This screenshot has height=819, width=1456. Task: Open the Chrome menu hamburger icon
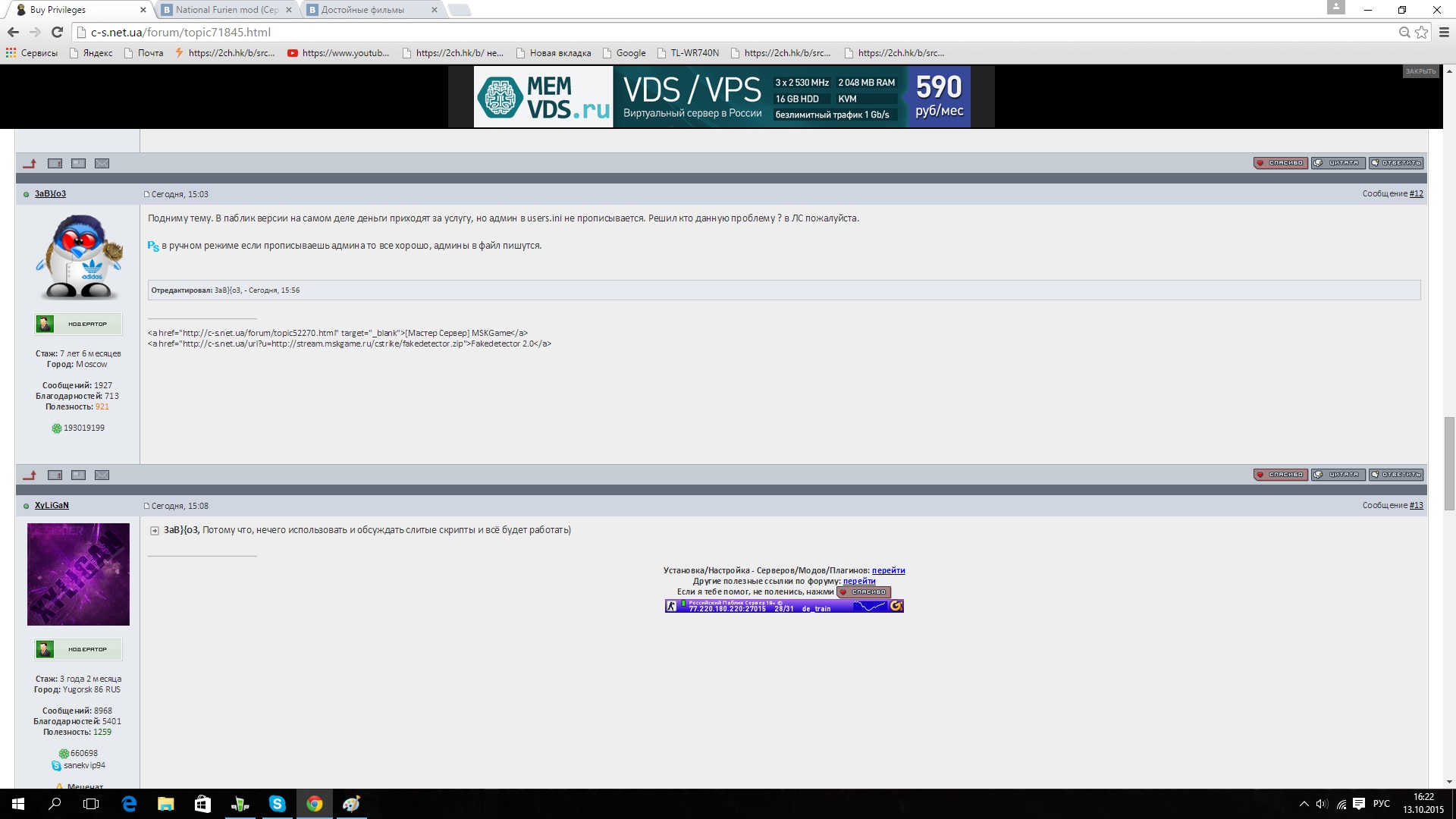pos(1444,32)
